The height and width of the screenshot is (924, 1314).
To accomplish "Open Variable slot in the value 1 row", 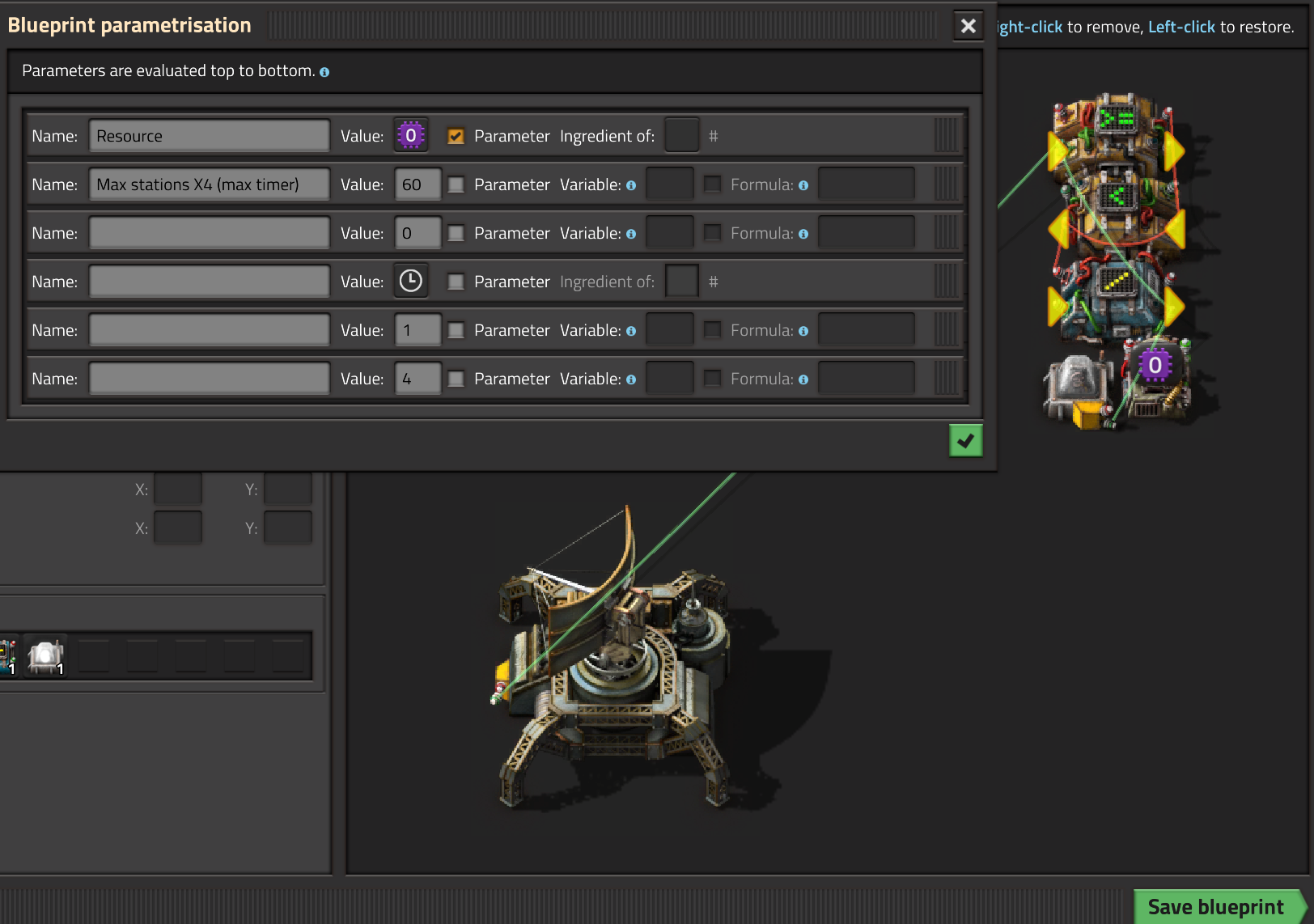I will pyautogui.click(x=670, y=329).
